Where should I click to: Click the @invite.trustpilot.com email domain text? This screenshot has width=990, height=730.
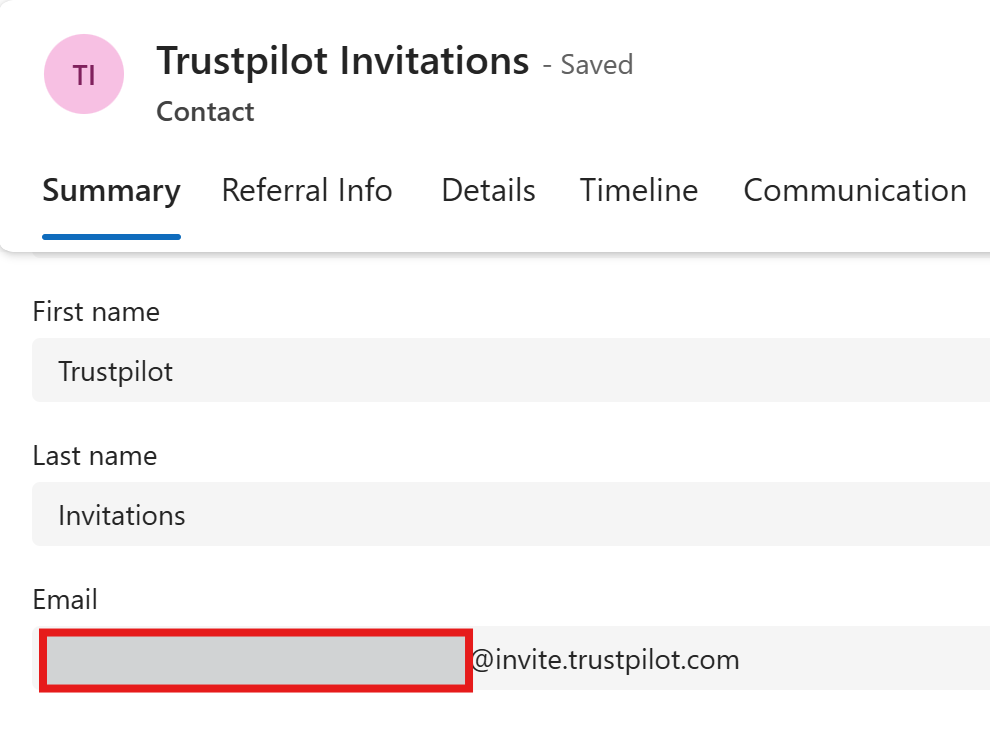tap(605, 660)
